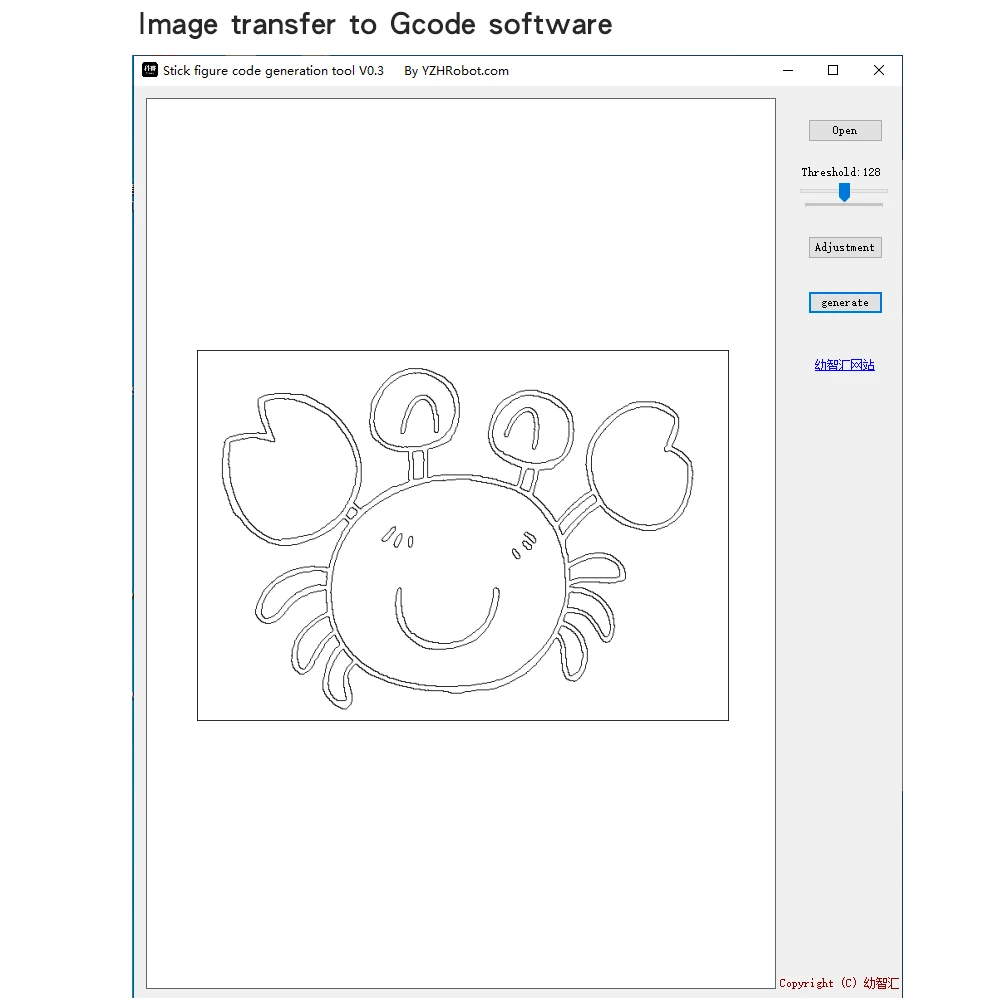Click the Copyright (C) 幼智汇 text
The width and height of the screenshot is (1000, 1000).
point(838,983)
